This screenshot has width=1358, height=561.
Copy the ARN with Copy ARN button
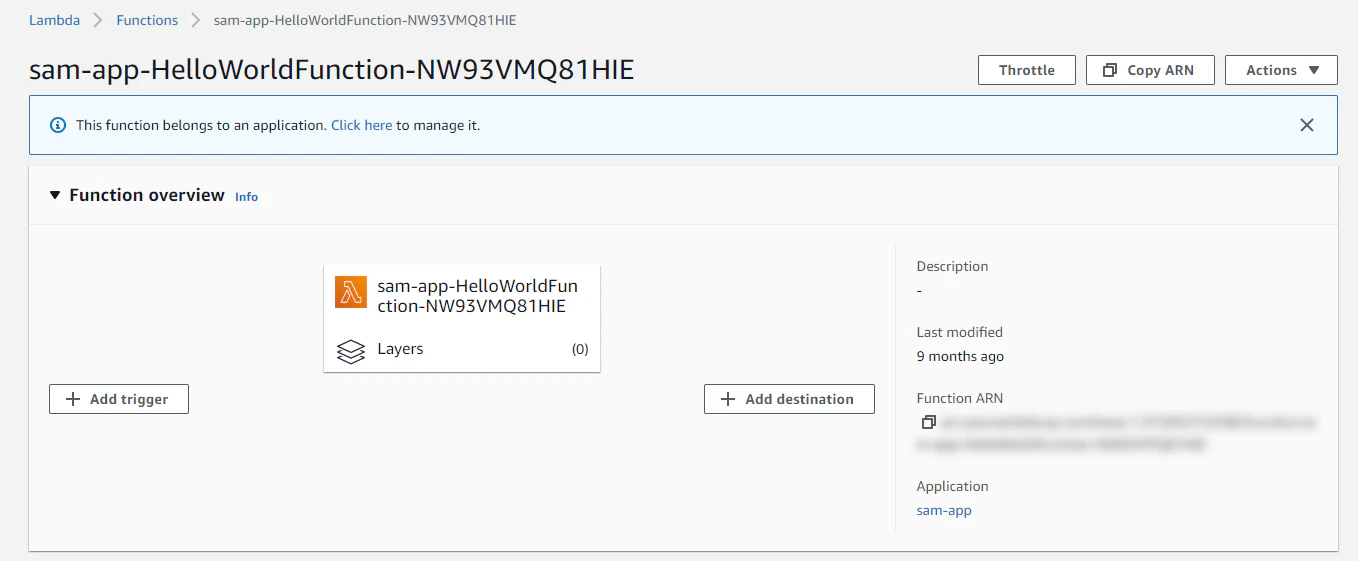tap(1150, 70)
